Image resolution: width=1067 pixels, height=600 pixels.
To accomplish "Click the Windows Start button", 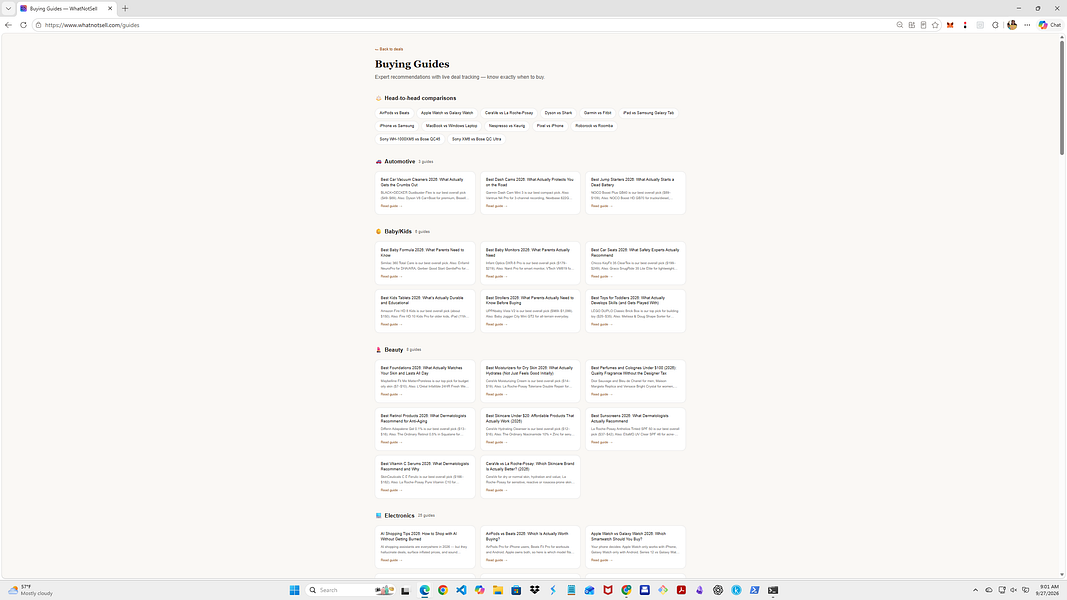I will [295, 590].
